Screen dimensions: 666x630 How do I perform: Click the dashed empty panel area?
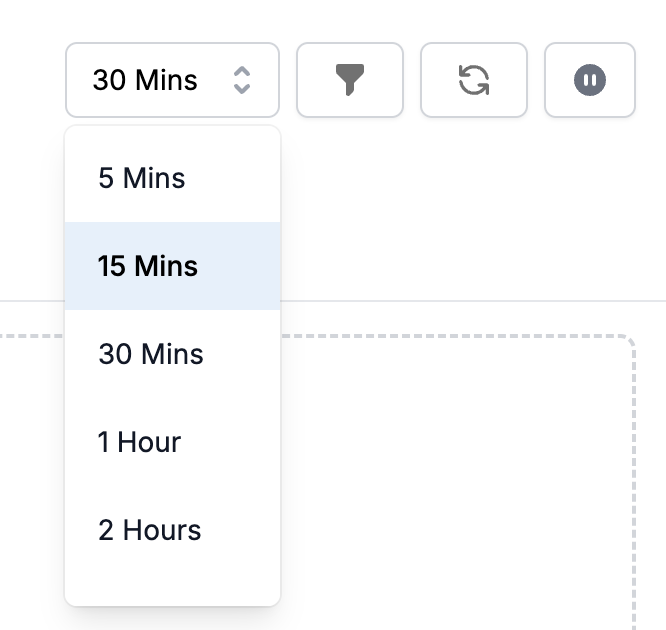tap(459, 482)
